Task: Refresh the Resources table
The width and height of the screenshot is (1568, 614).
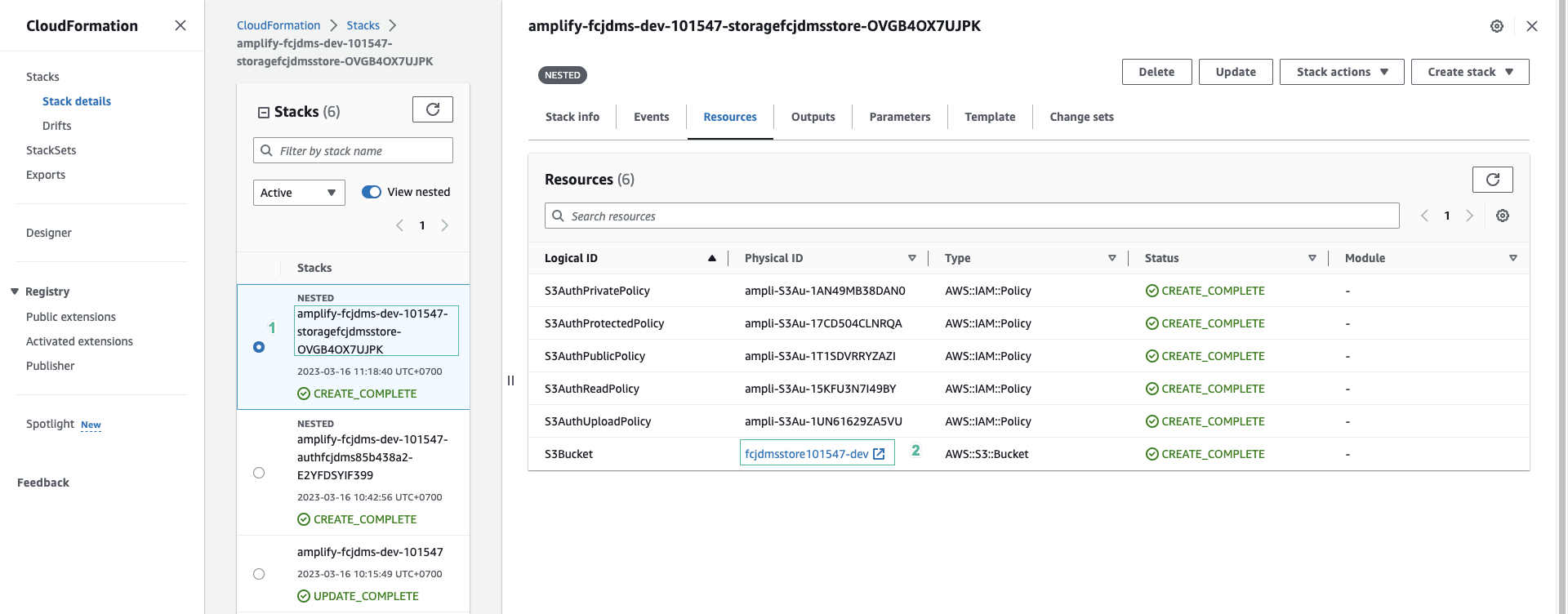Action: [x=1492, y=180]
